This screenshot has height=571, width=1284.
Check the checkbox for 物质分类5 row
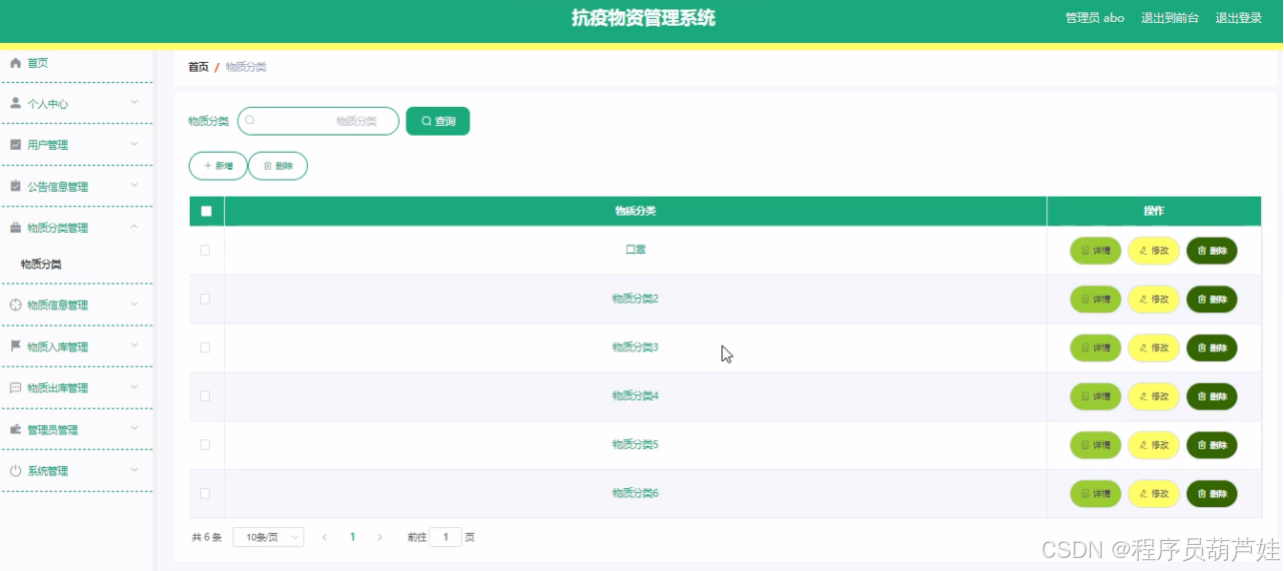[205, 445]
